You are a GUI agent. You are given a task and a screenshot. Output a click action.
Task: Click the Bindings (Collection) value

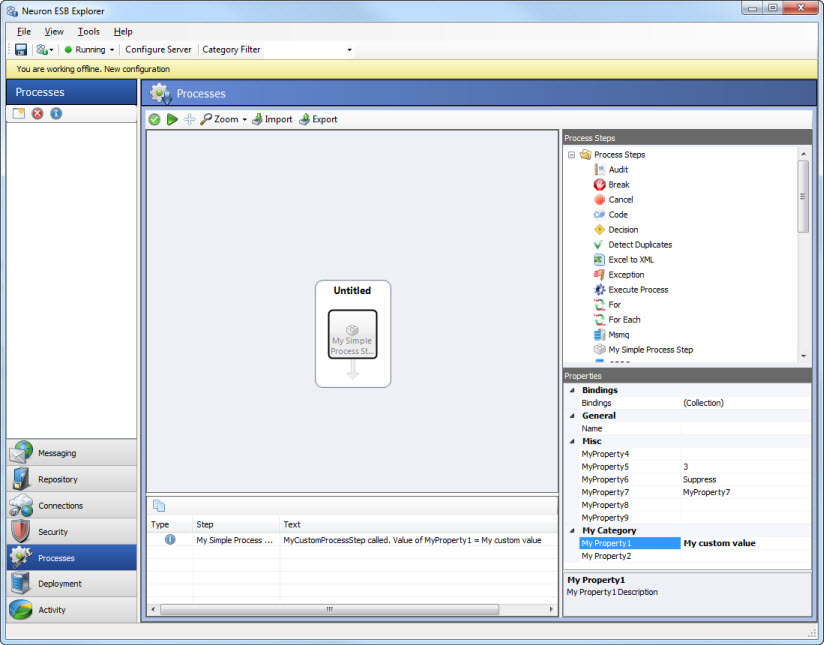click(745, 403)
